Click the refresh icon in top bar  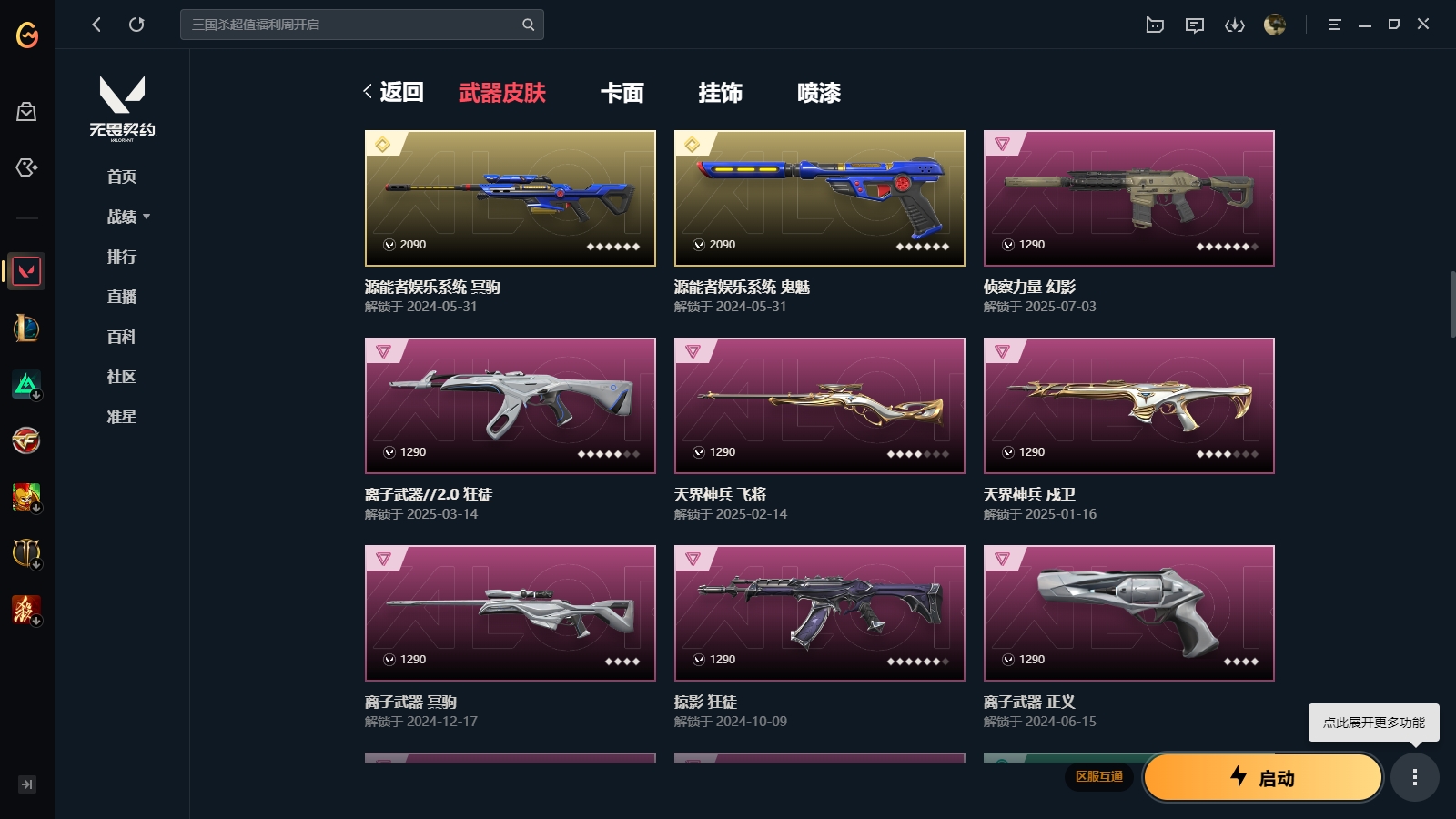[x=136, y=25]
